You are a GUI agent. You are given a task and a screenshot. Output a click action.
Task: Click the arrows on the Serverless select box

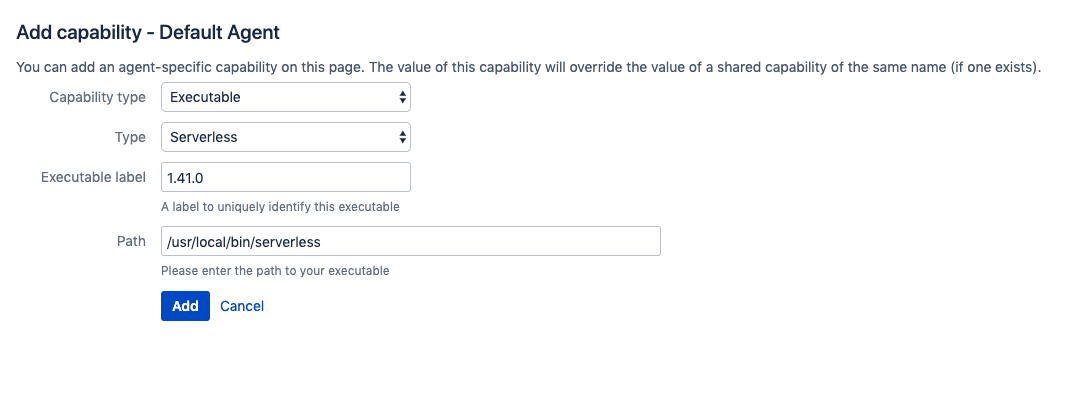(x=402, y=137)
